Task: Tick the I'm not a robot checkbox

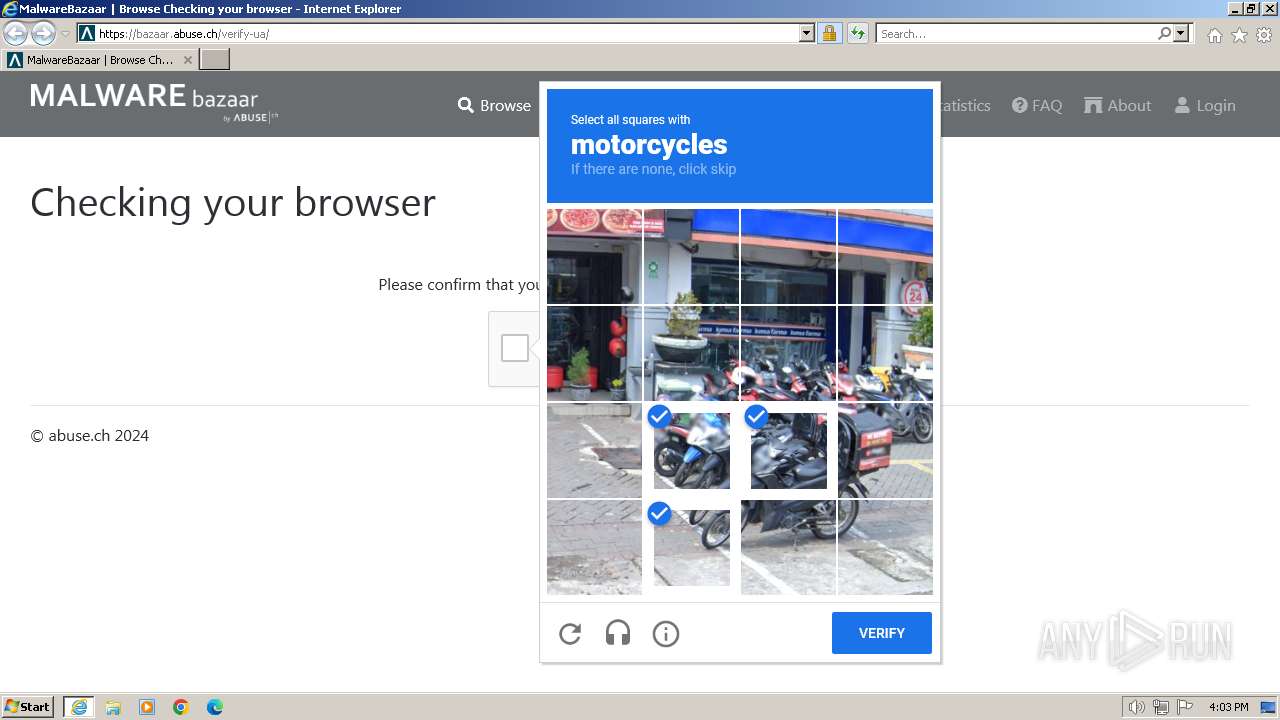Action: point(515,348)
